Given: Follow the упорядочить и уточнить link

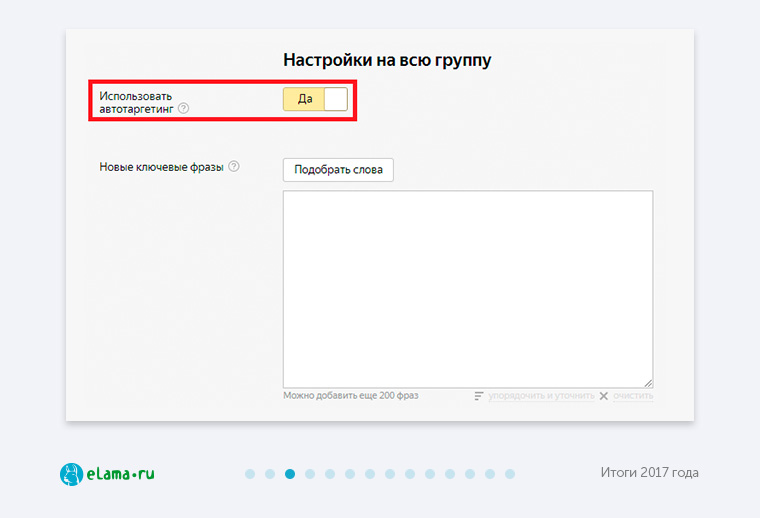Looking at the screenshot, I should (x=540, y=396).
